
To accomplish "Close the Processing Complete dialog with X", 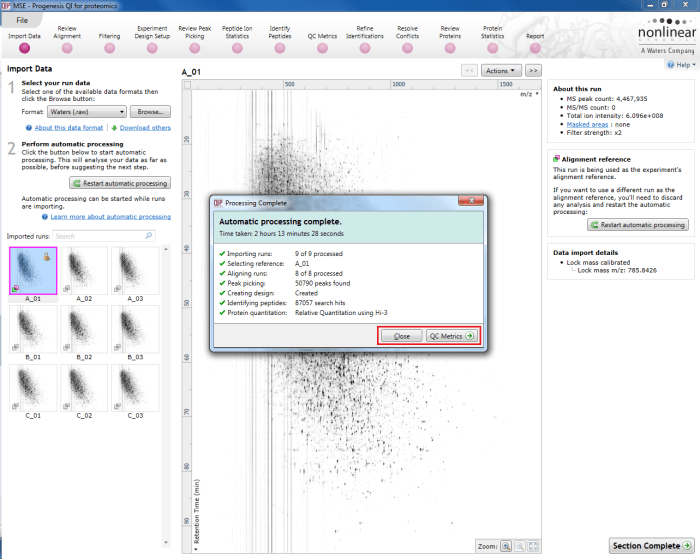I will (x=471, y=201).
